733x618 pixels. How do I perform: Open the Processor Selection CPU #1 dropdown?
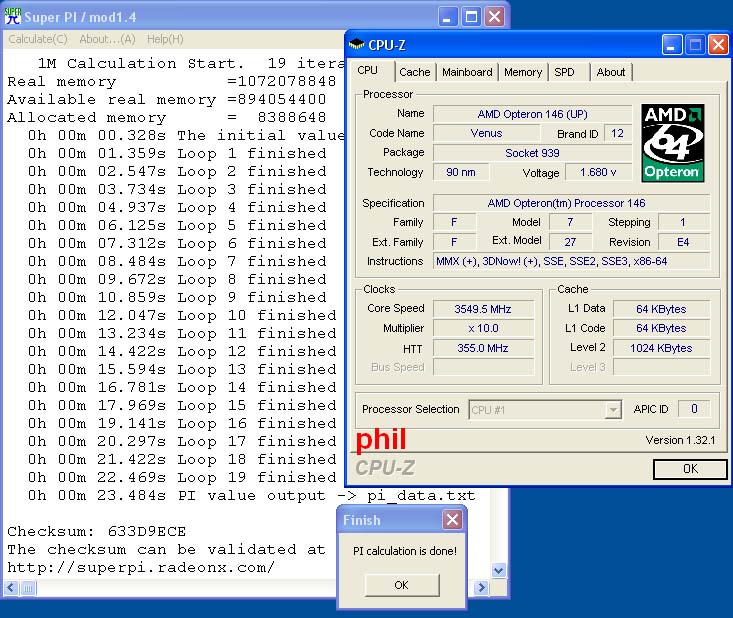pos(545,410)
